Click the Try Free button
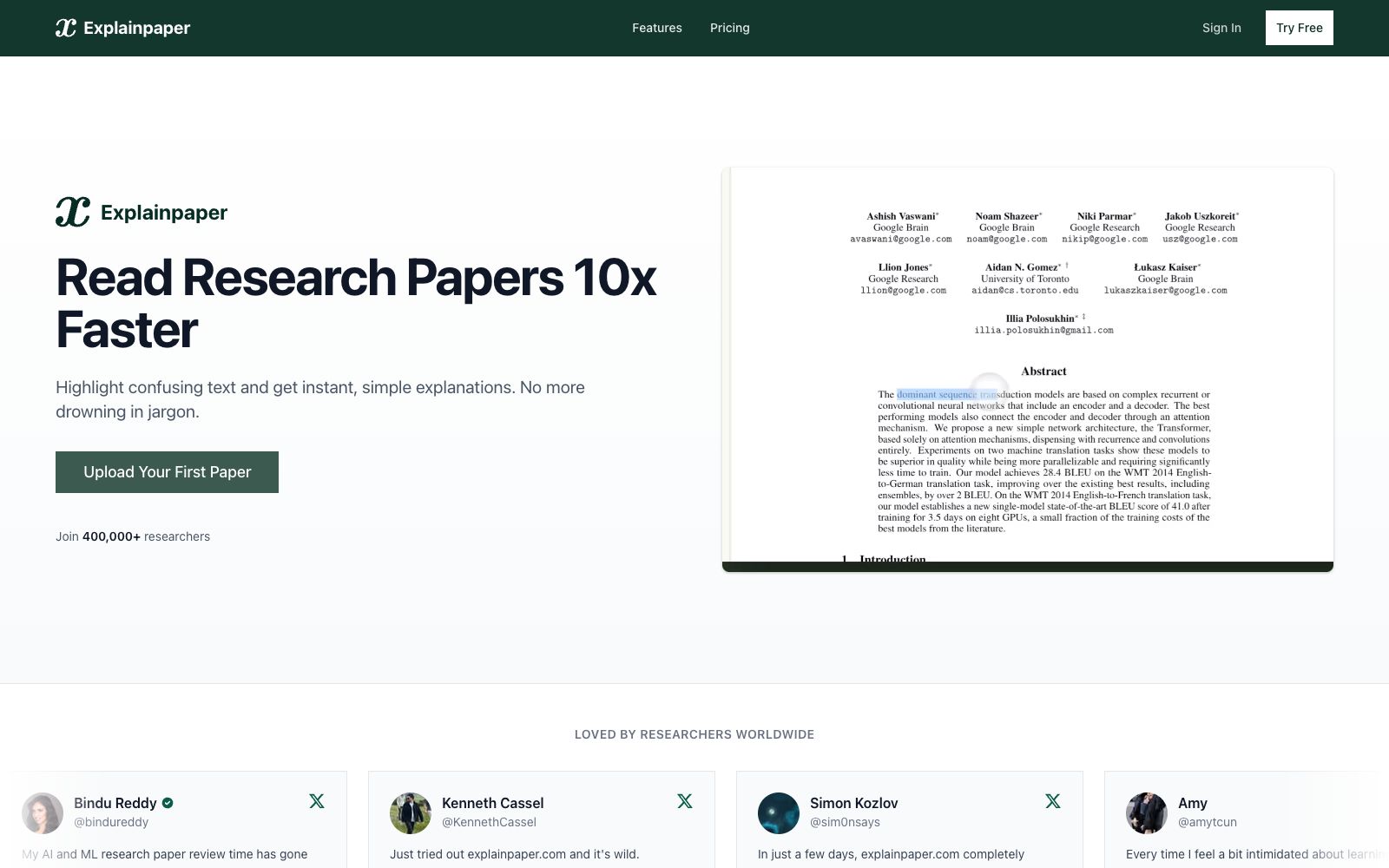 coord(1300,28)
